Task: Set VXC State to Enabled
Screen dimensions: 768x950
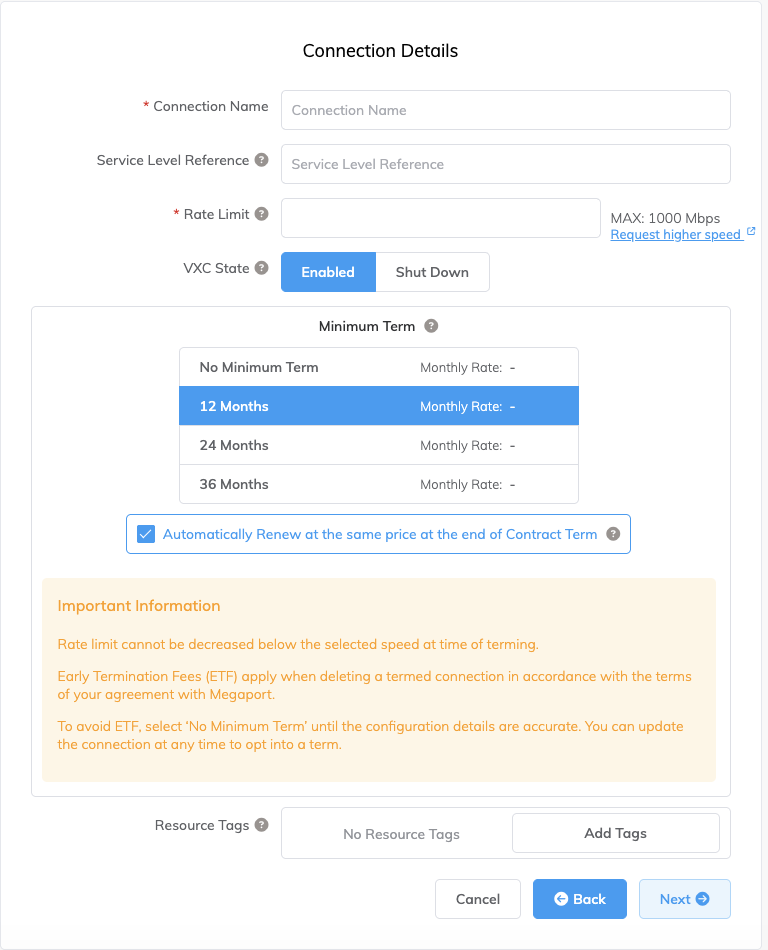Action: tap(328, 271)
